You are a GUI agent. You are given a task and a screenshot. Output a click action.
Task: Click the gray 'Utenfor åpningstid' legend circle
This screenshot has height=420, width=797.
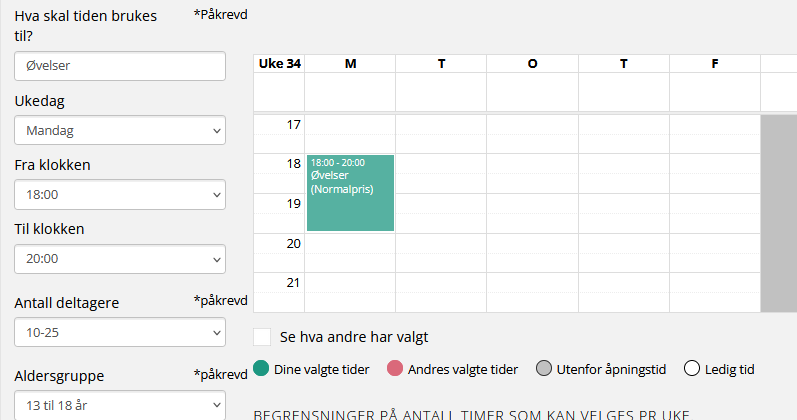coord(544,369)
